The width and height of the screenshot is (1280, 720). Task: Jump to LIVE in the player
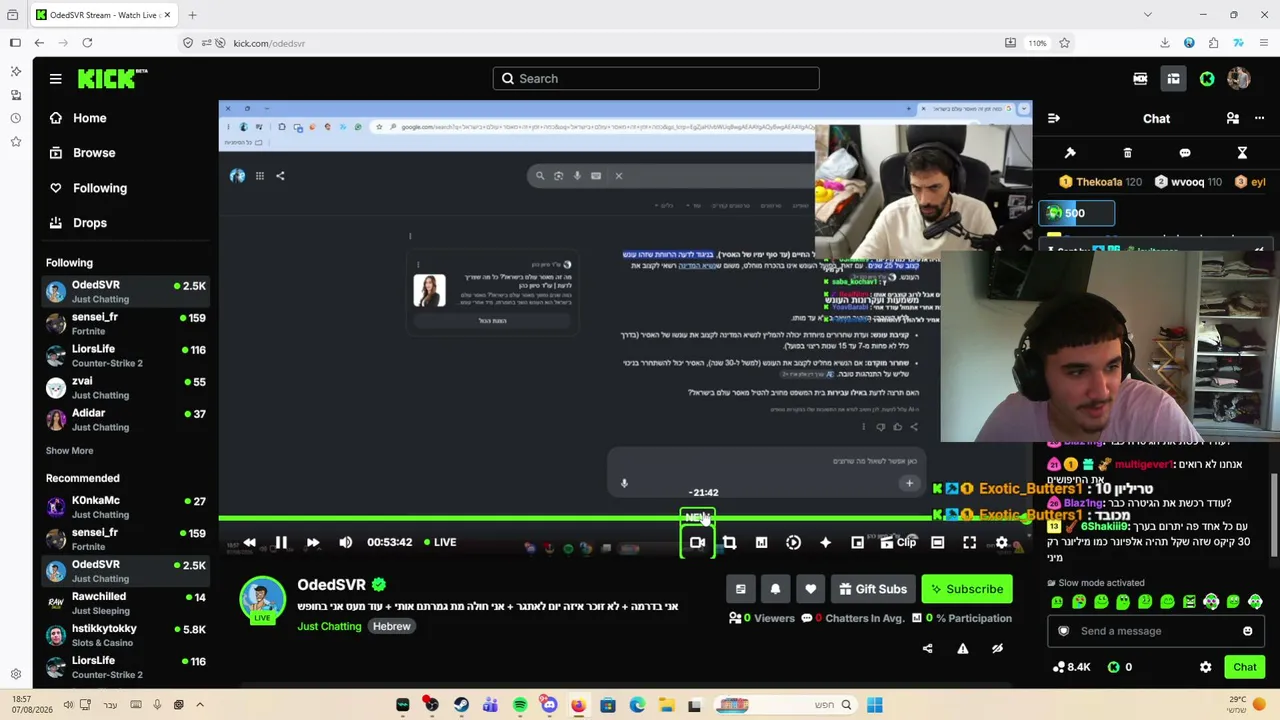point(440,542)
